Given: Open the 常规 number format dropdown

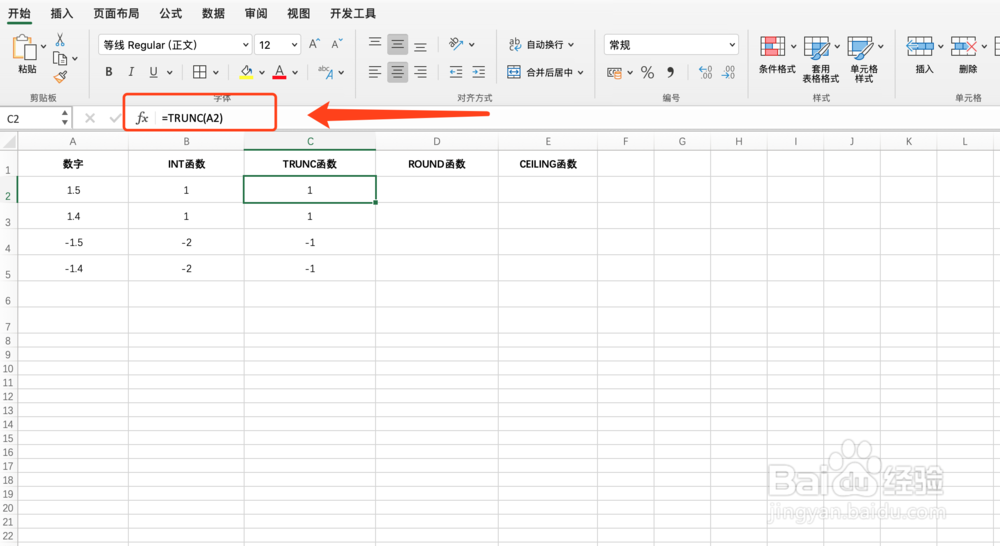Looking at the screenshot, I should pyautogui.click(x=671, y=45).
